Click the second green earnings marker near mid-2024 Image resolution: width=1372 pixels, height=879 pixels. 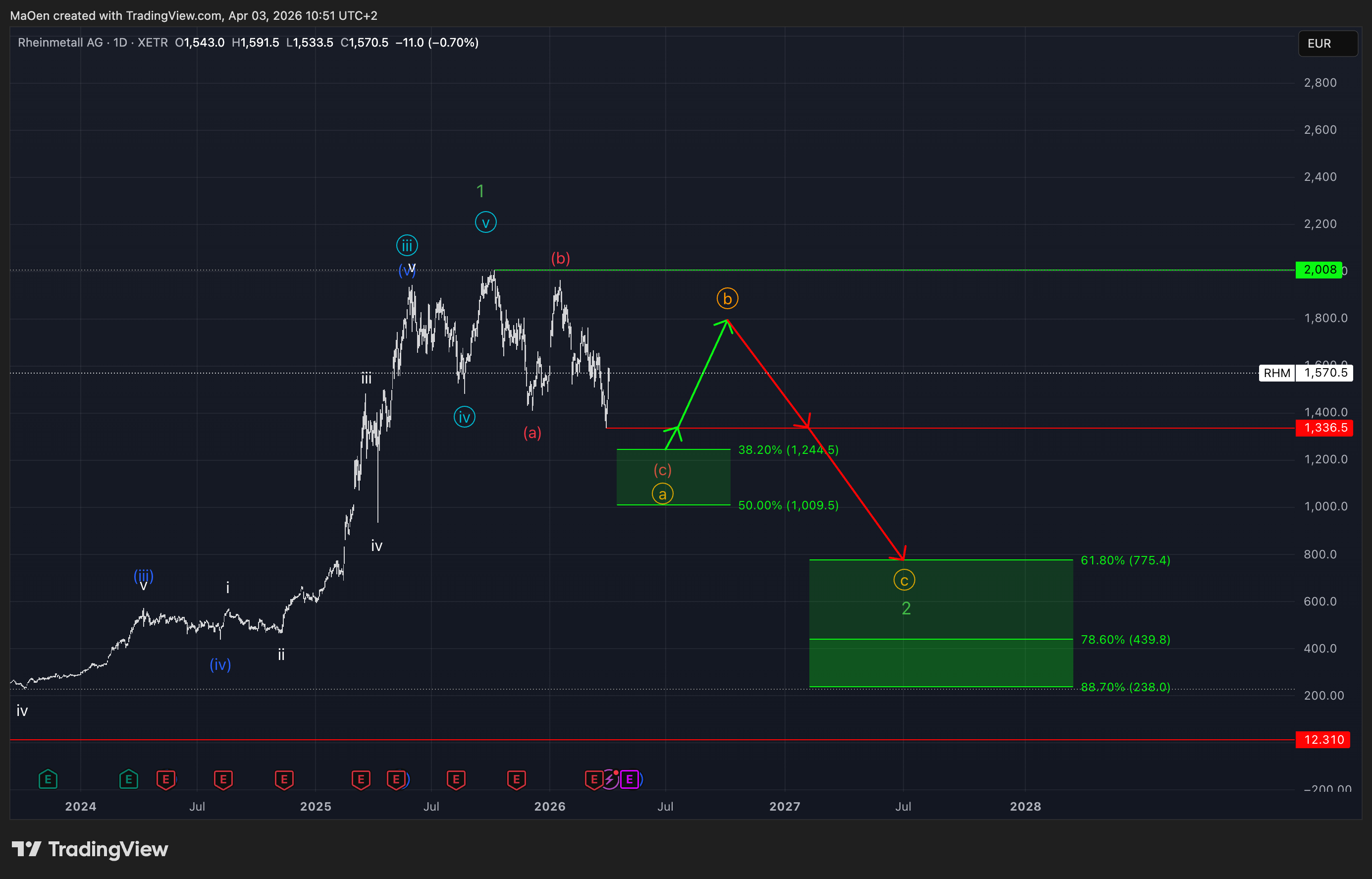(x=129, y=779)
